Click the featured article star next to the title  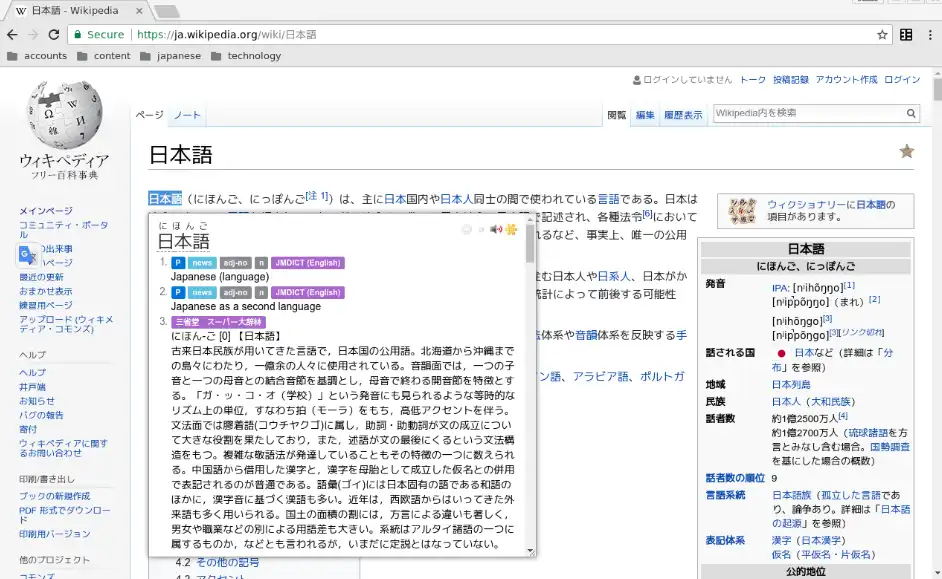point(907,151)
